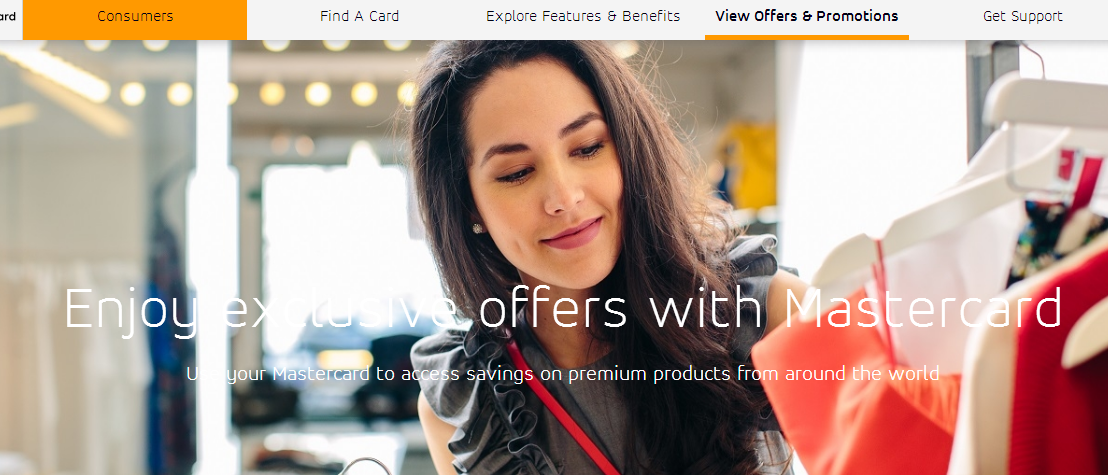Click the yellow garment in the background

tap(748, 164)
